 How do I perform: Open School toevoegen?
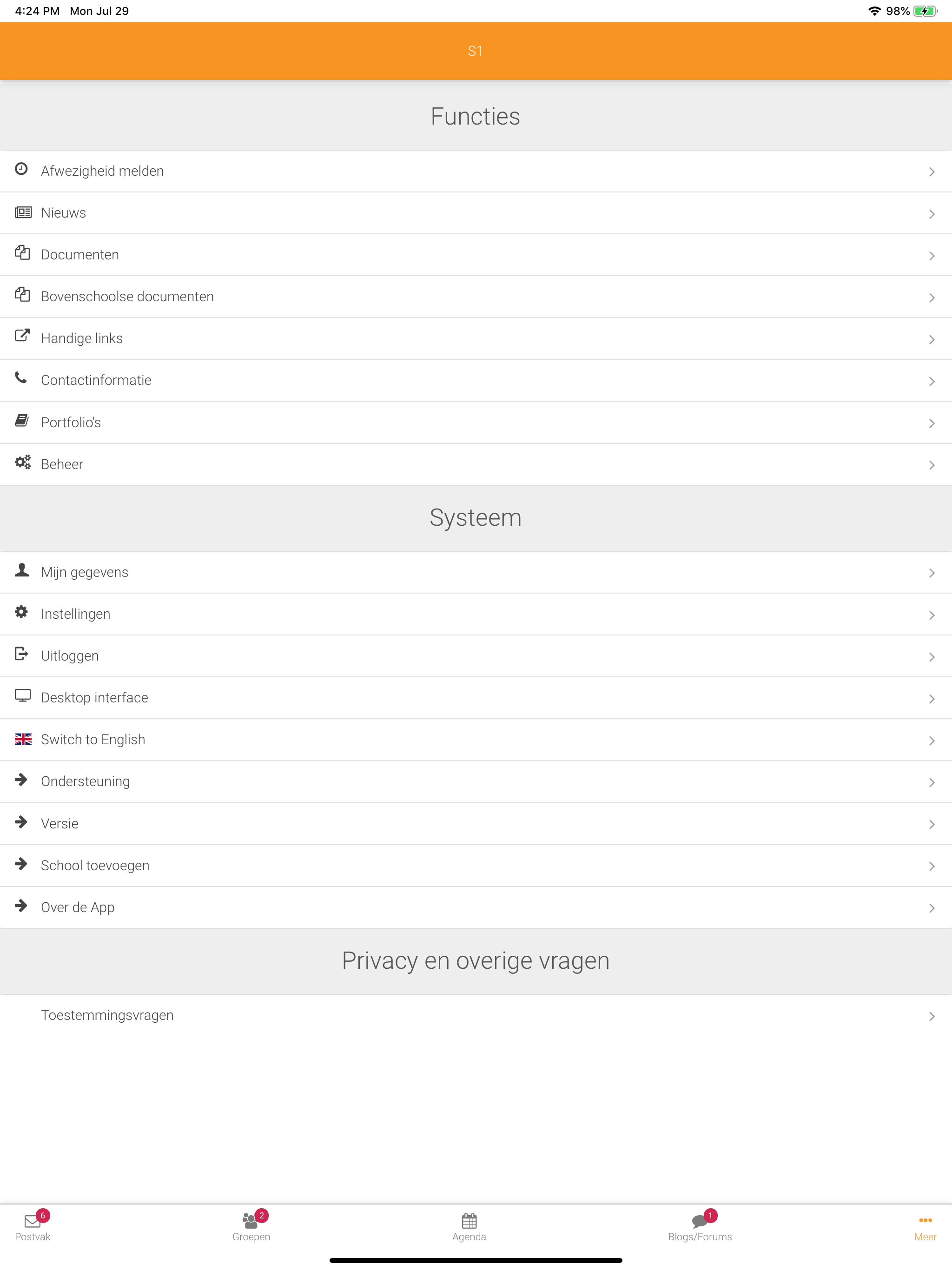95,865
